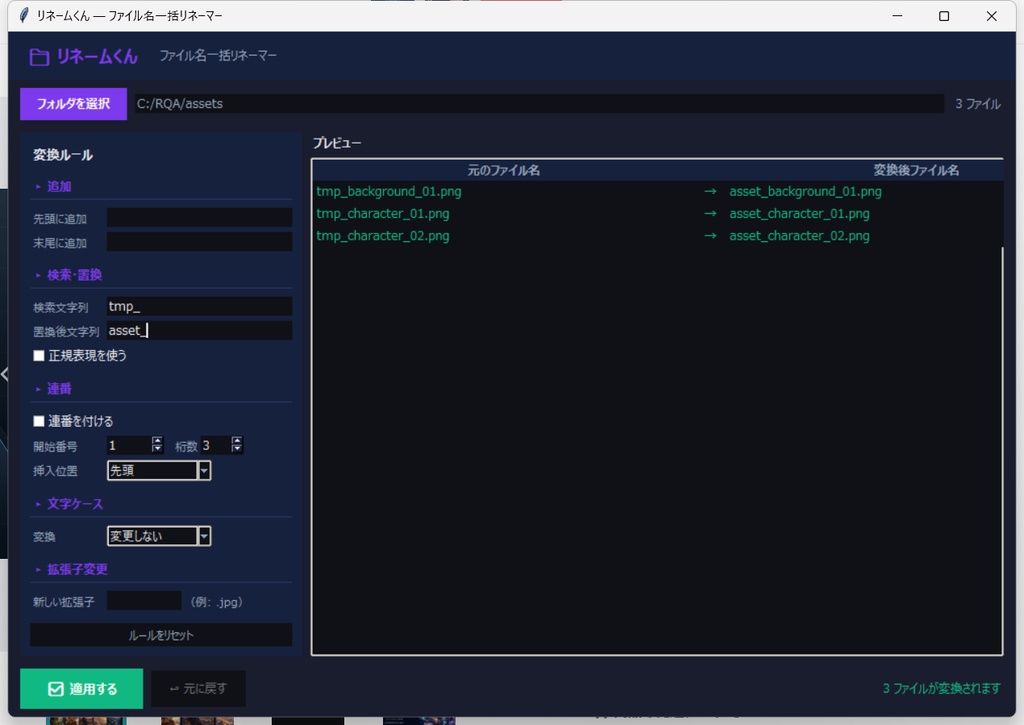This screenshot has height=725, width=1024.
Task: Click the プレビュー panel heading
Action: (337, 142)
